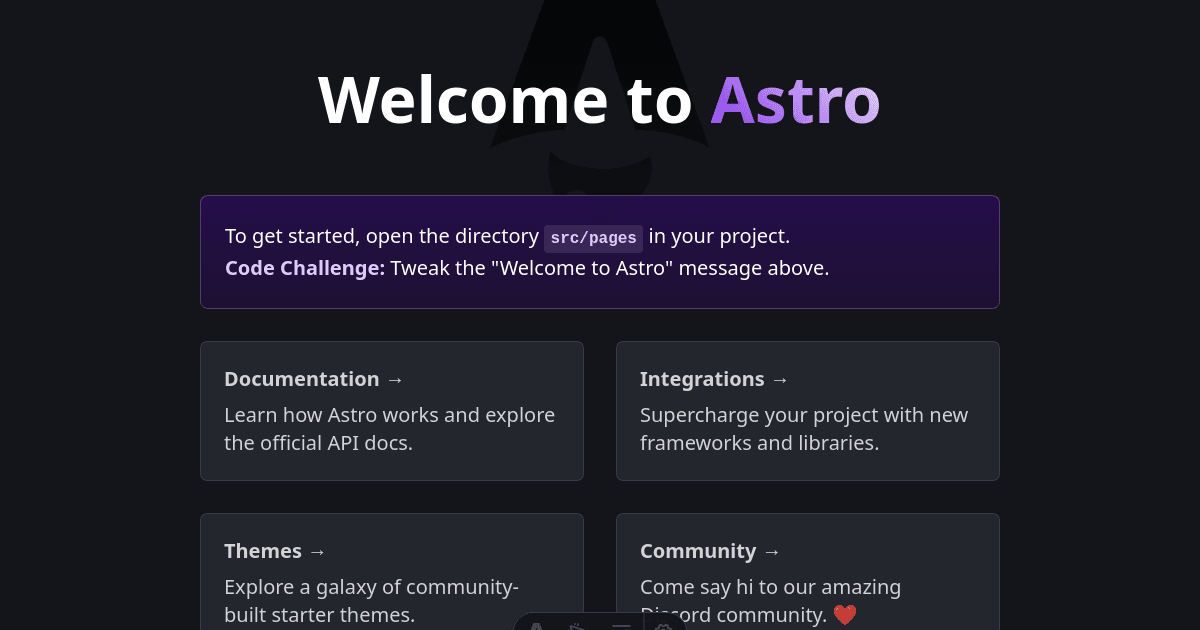The image size is (1200, 630).
Task: Click the arrow icon next to Themes
Action: coord(318,551)
